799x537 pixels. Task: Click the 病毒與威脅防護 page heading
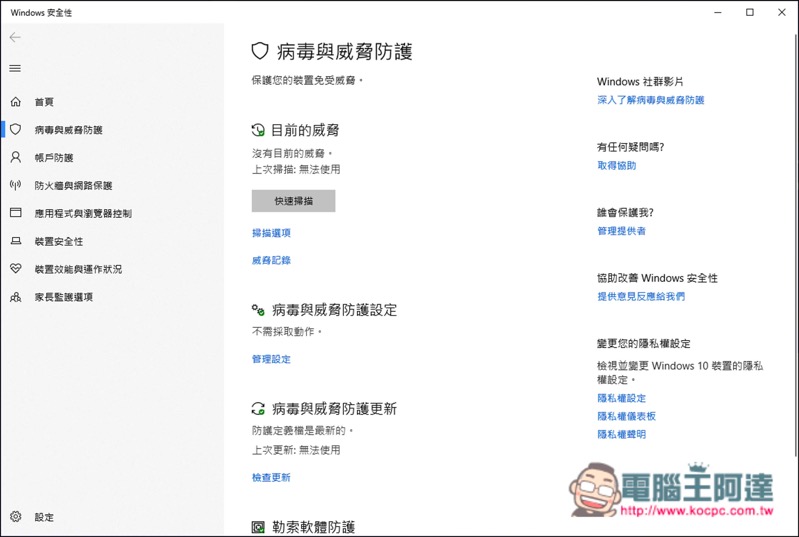tap(344, 51)
